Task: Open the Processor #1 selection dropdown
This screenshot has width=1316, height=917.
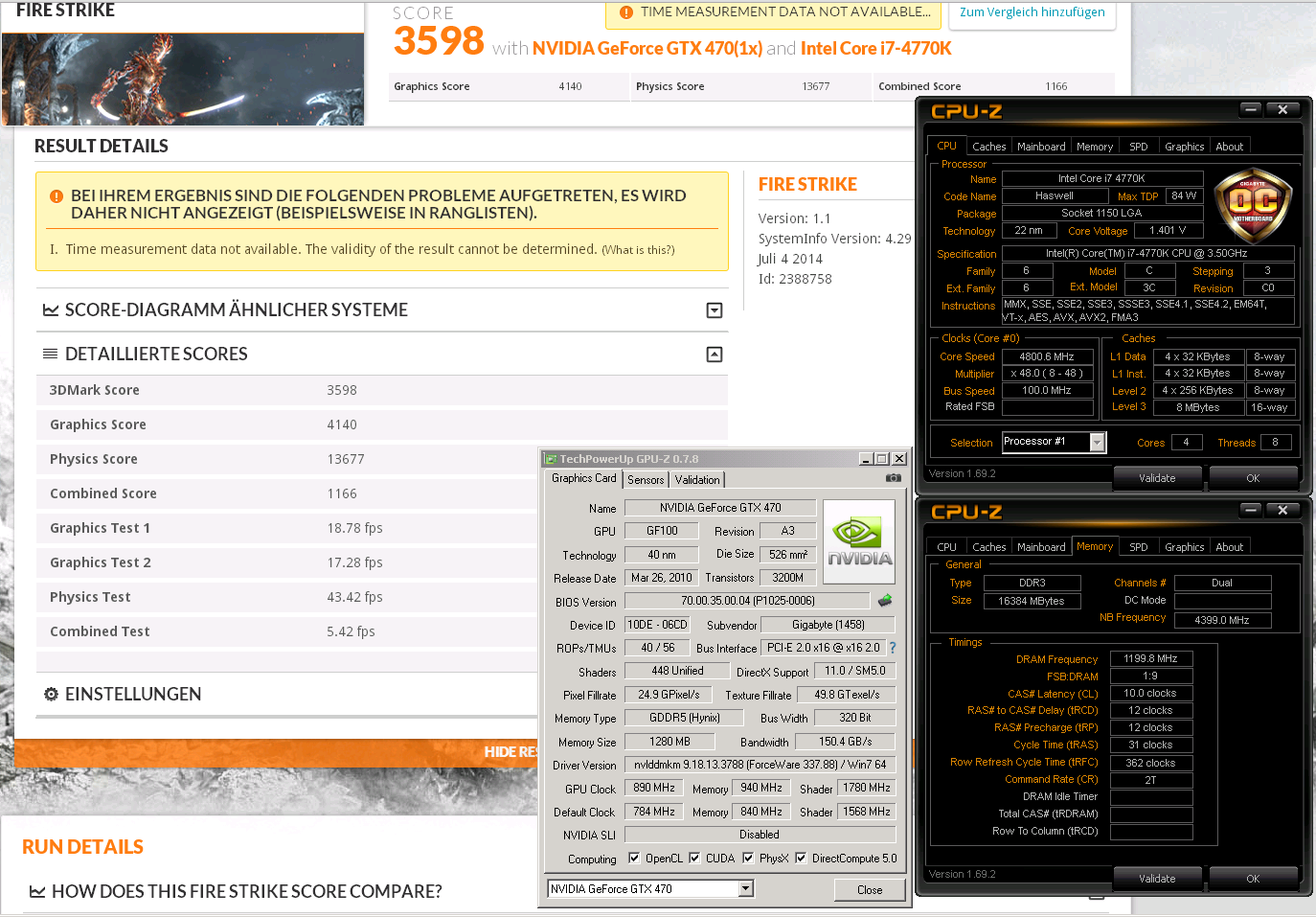Action: click(1098, 442)
